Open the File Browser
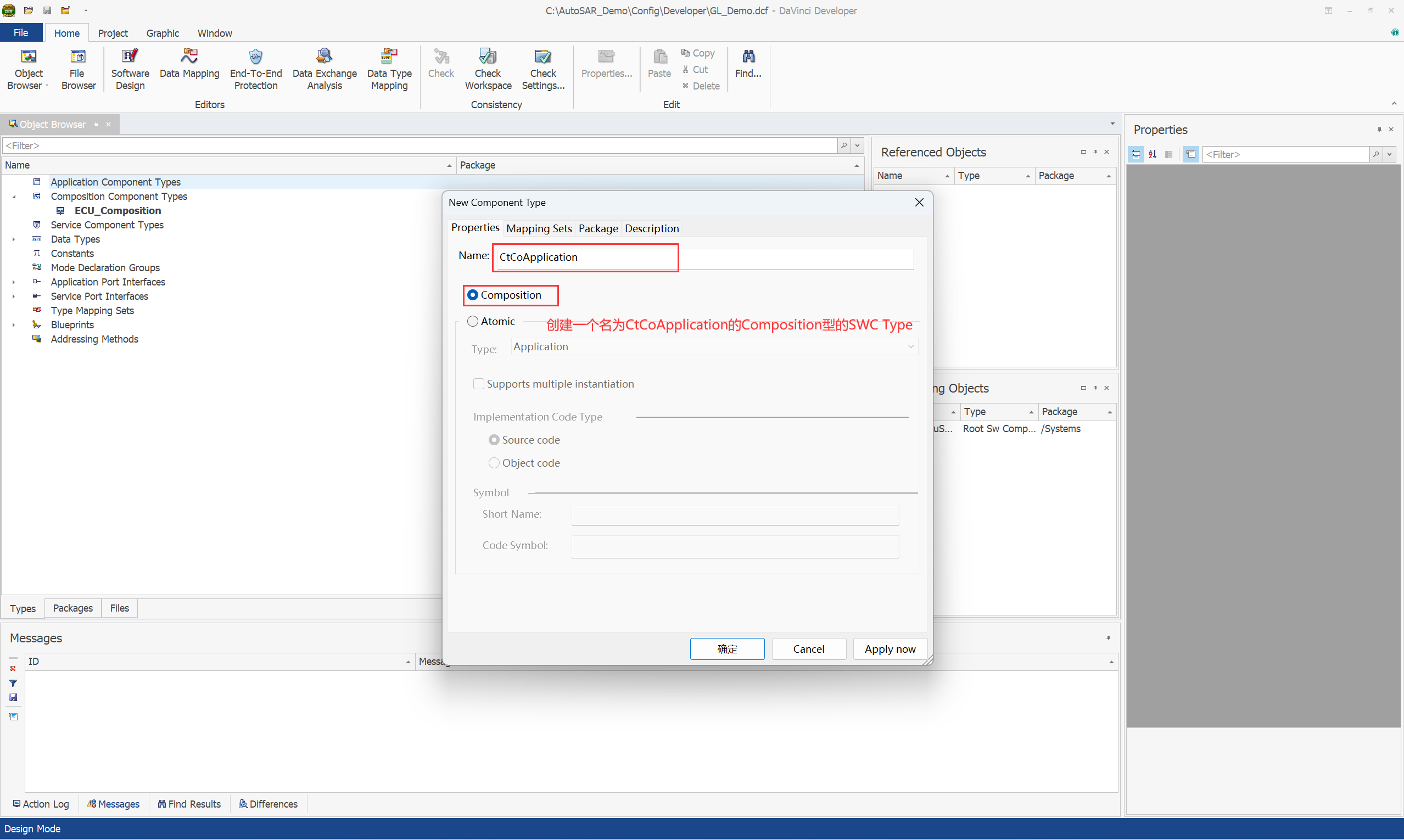1404x840 pixels. click(77, 69)
